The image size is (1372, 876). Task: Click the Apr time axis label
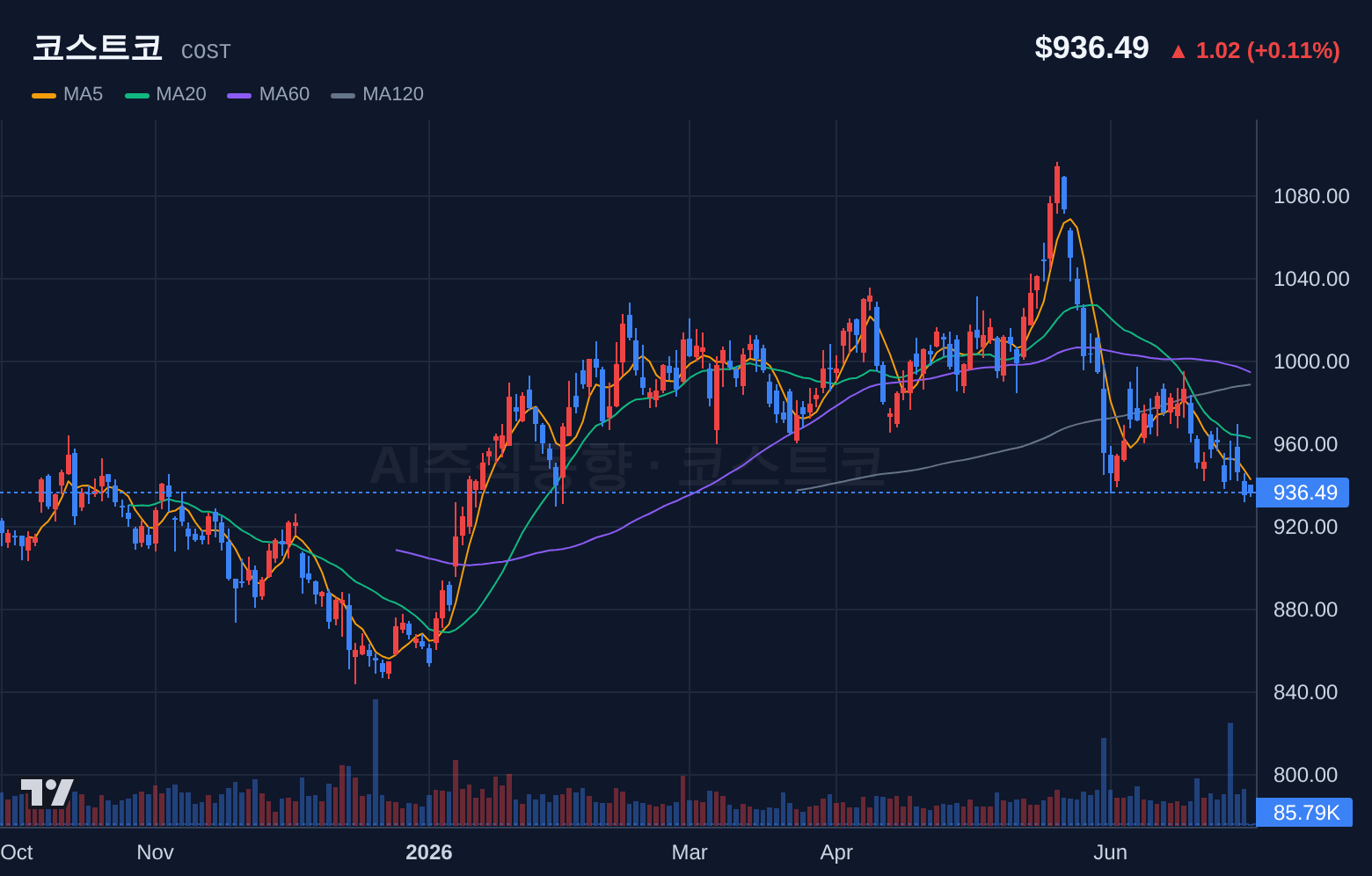click(x=836, y=852)
